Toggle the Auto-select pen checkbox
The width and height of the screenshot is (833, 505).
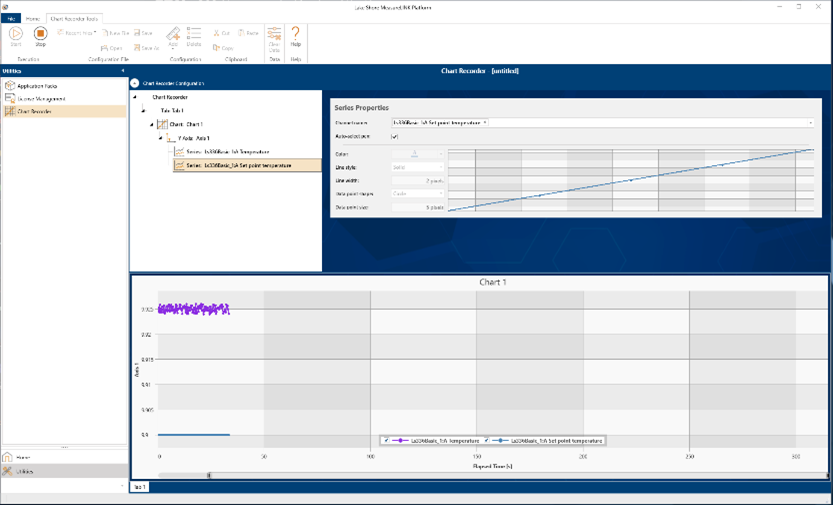click(x=395, y=136)
